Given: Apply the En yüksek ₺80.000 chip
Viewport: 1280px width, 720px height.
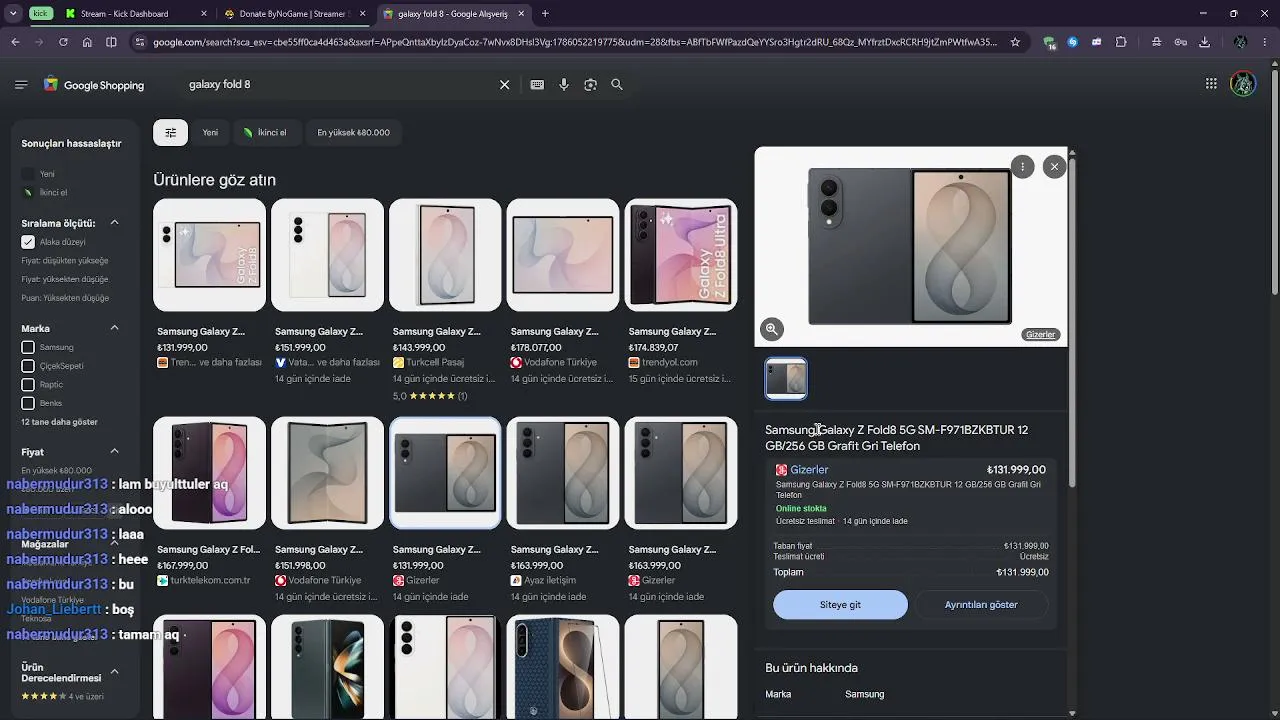Looking at the screenshot, I should 353,132.
